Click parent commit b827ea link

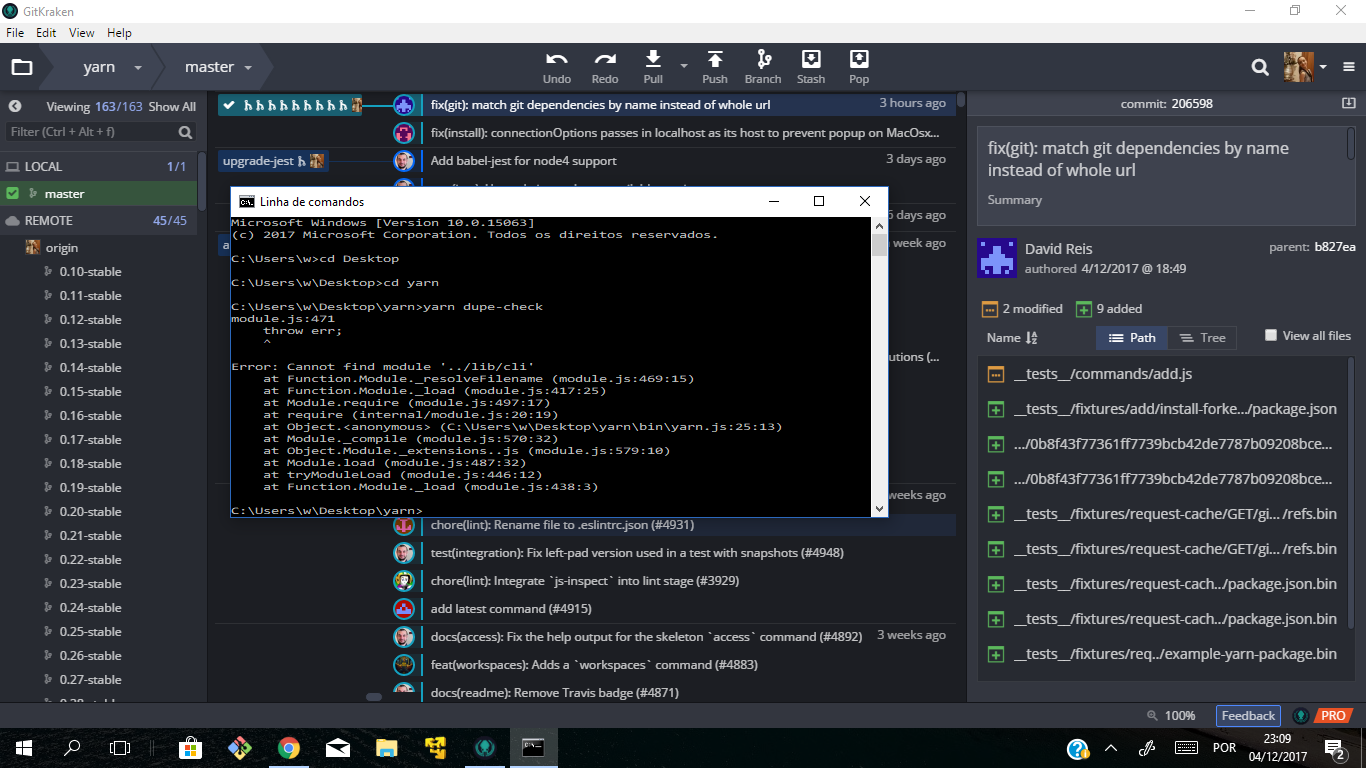[1335, 247]
